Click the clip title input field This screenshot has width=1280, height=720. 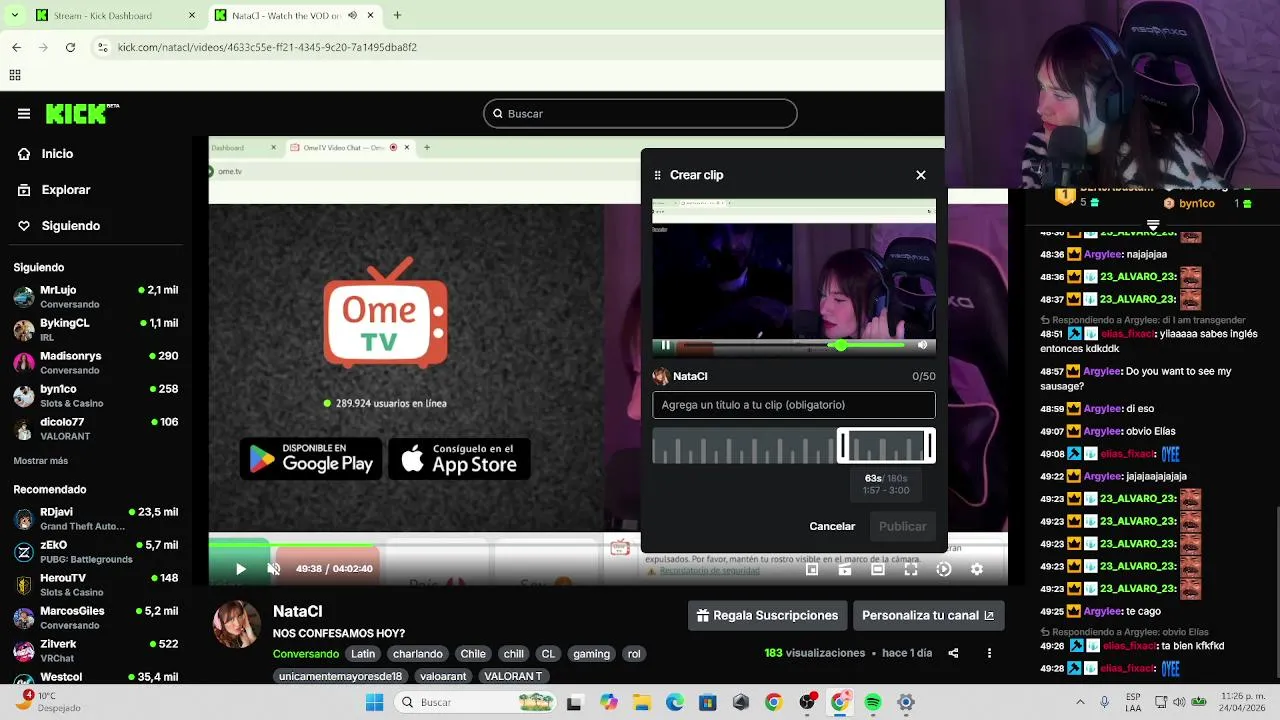[x=794, y=405]
